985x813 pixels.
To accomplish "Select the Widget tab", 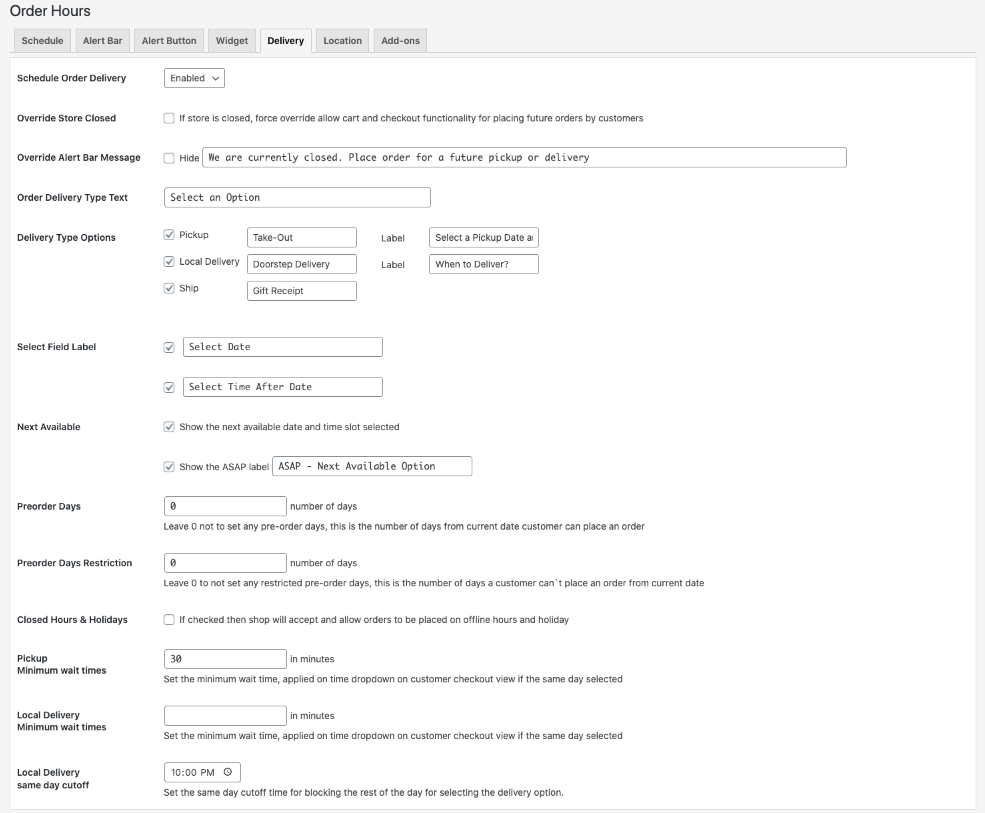I will [x=232, y=41].
